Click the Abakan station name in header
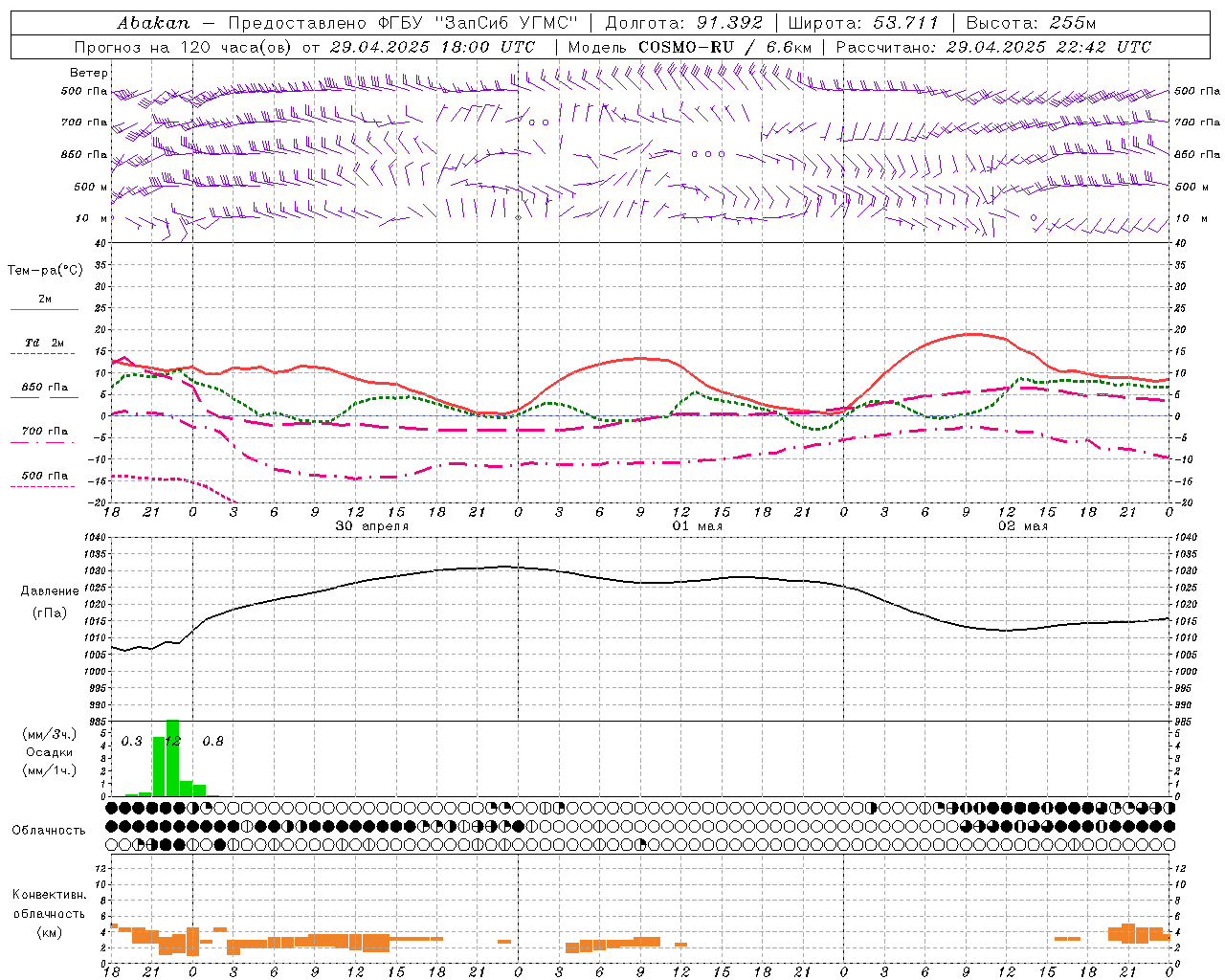 (153, 23)
